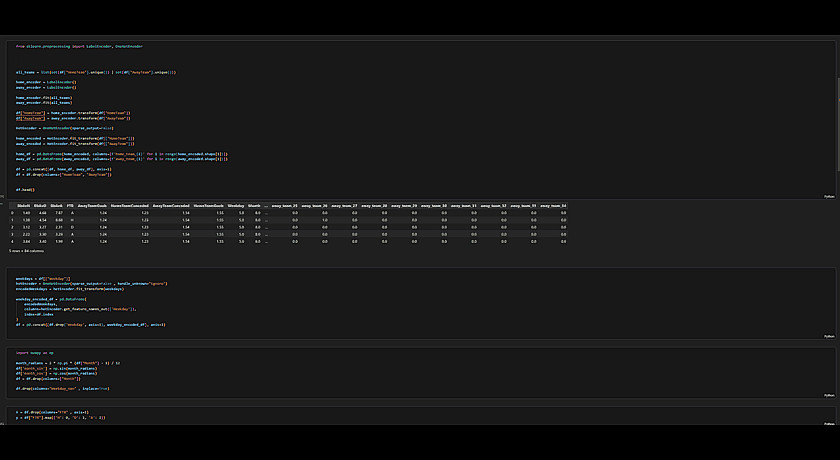Click the B365H column header
The width and height of the screenshot is (840, 460).
click(x=26, y=205)
